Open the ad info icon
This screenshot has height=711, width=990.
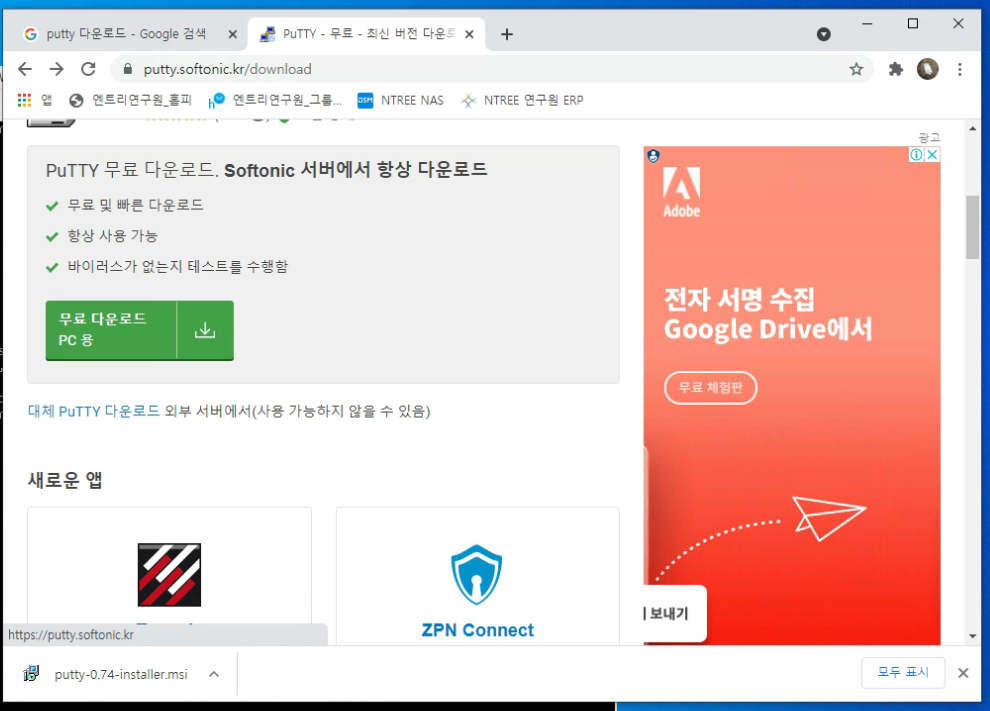(x=916, y=155)
